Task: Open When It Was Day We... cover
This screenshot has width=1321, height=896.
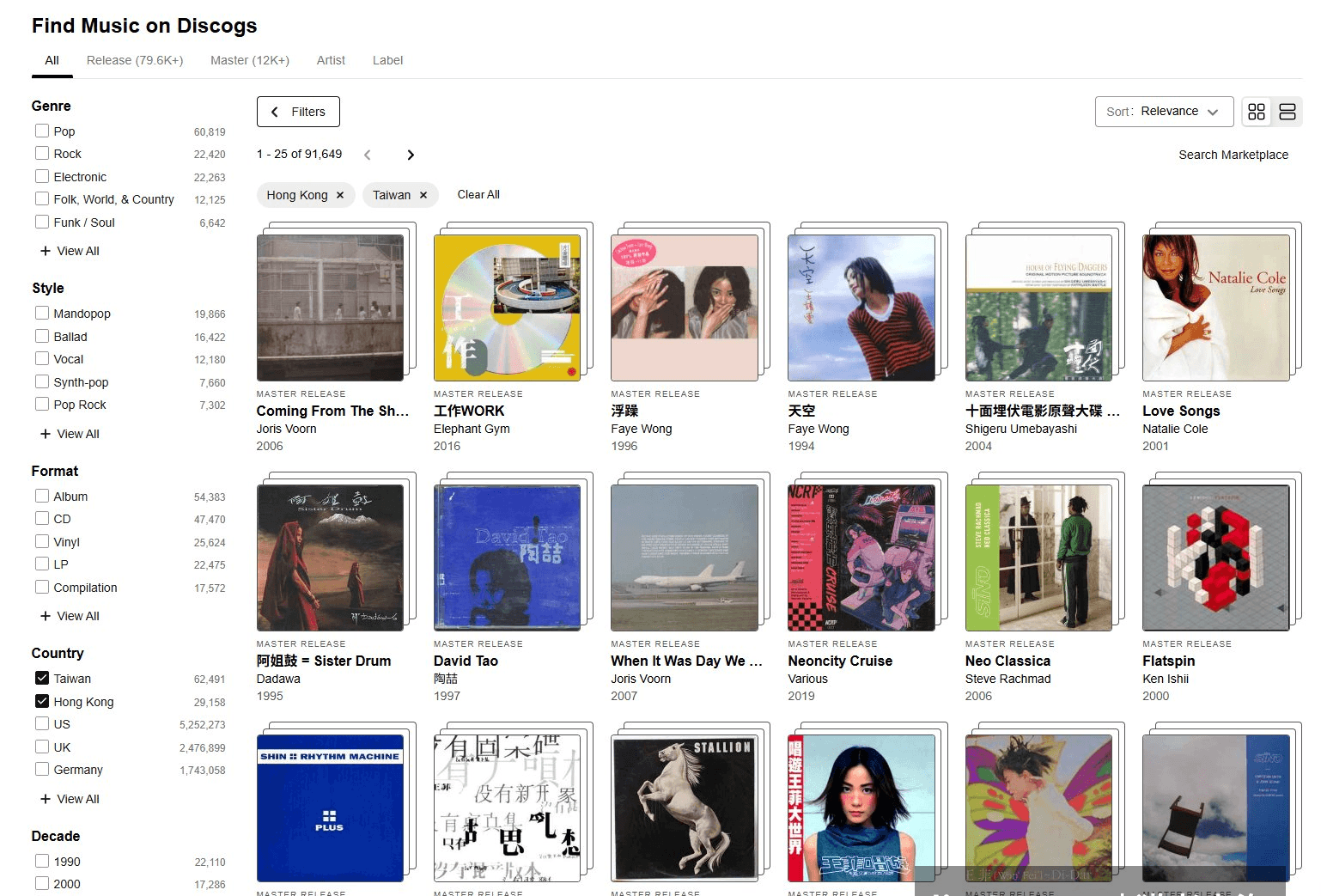Action: pos(684,558)
